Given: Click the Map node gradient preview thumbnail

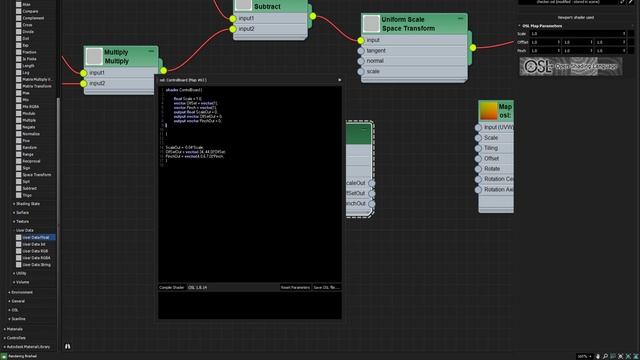Looking at the screenshot, I should click(x=488, y=111).
